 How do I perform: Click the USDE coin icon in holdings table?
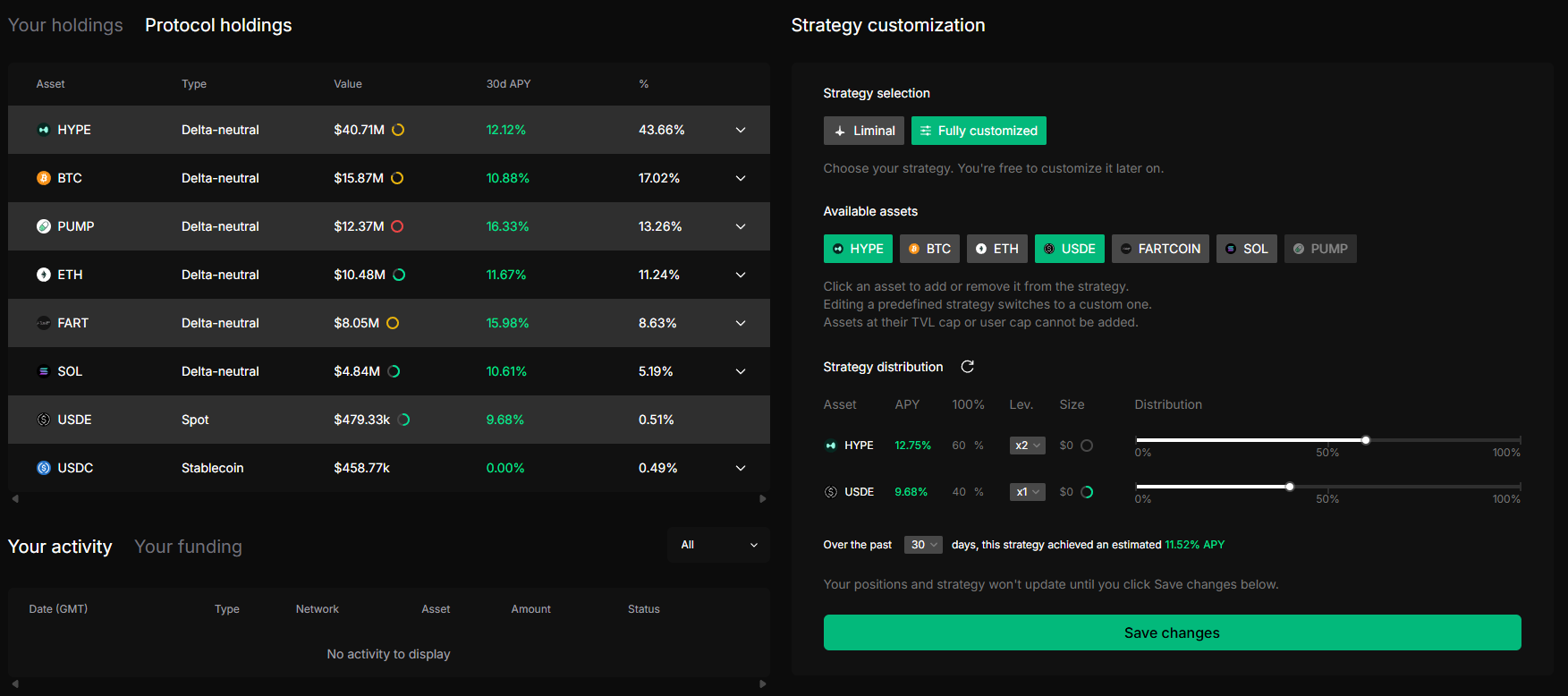(x=43, y=420)
